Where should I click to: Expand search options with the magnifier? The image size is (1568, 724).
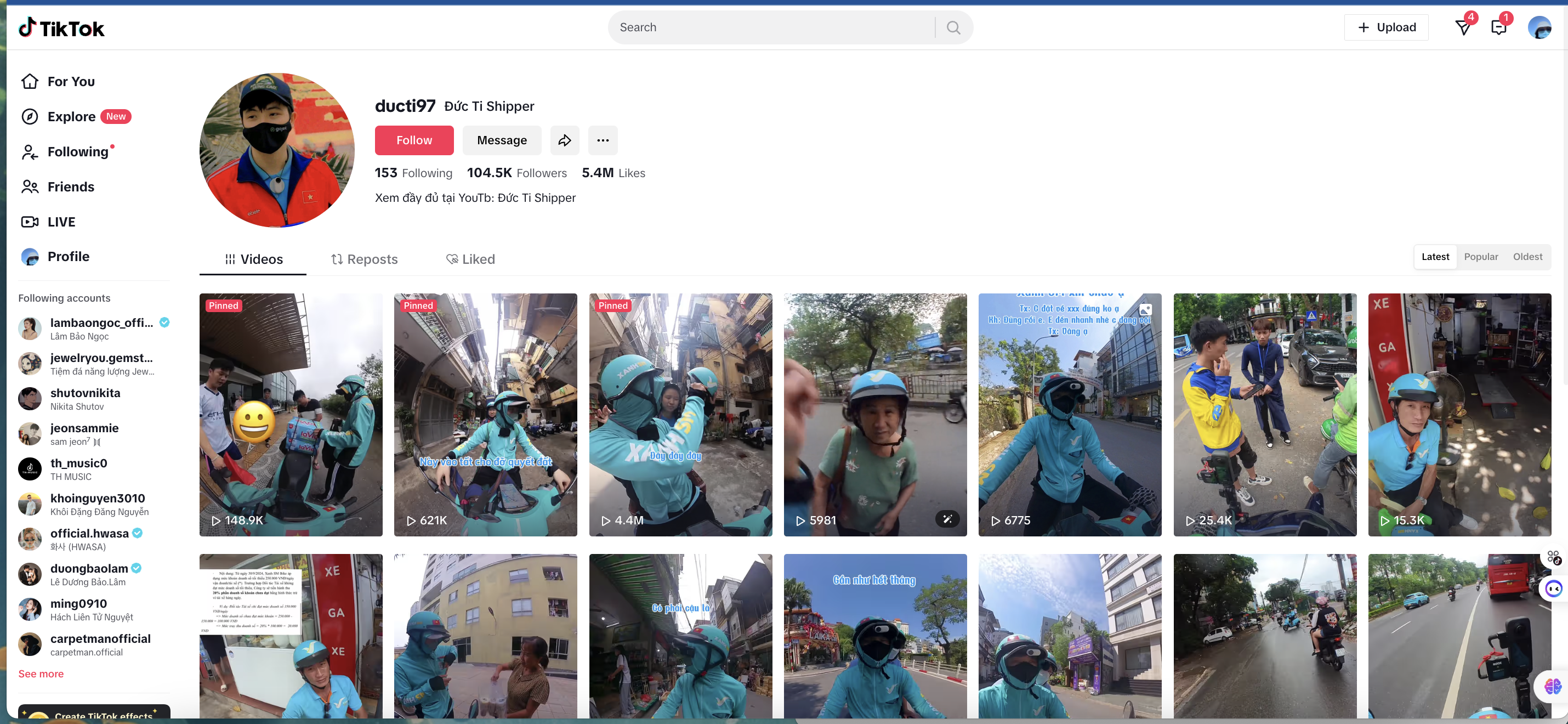pyautogui.click(x=953, y=27)
